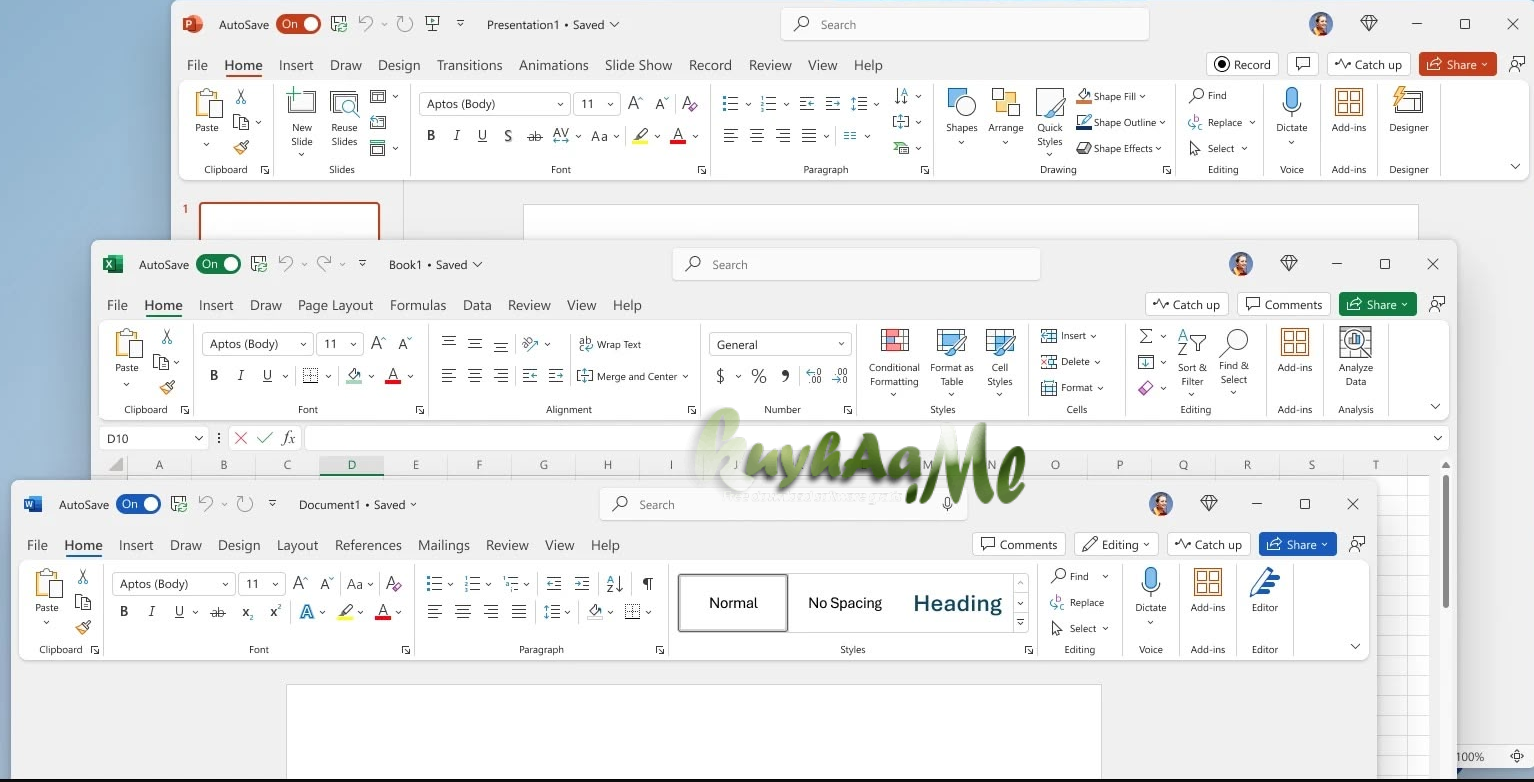
Task: Click Record button in PowerPoint
Action: [1242, 64]
